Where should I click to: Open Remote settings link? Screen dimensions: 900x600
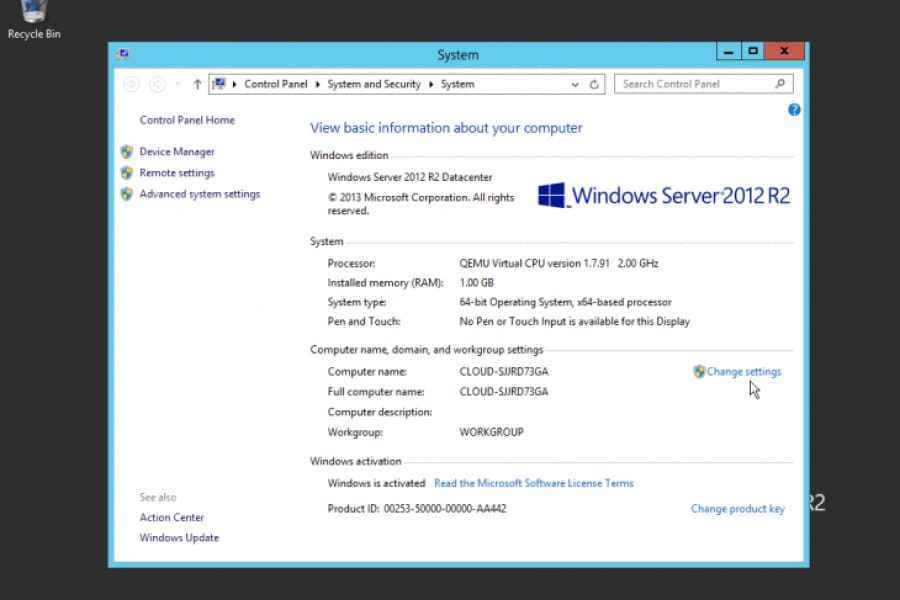coord(177,173)
